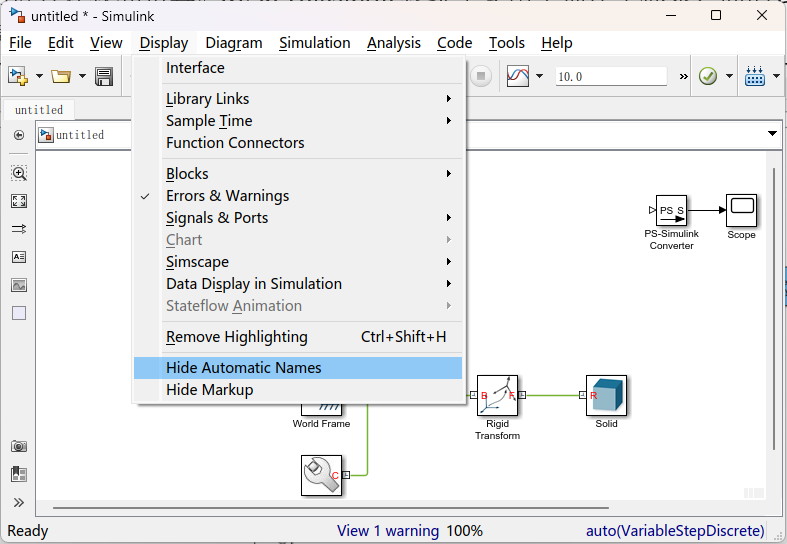Click the back navigation arrow icon
This screenshot has width=787, height=544.
[x=19, y=135]
